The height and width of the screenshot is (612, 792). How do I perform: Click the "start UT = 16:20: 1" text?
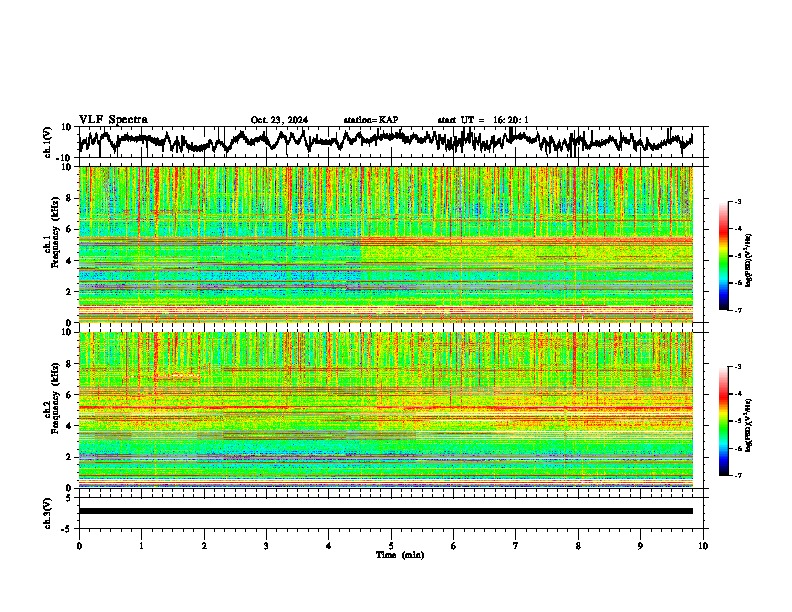coord(483,120)
